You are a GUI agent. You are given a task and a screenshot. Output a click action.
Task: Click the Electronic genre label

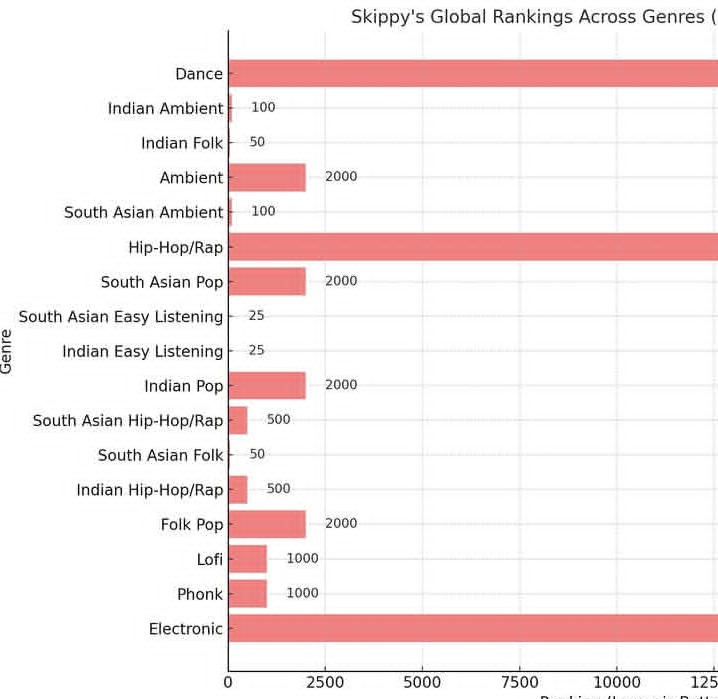[186, 629]
